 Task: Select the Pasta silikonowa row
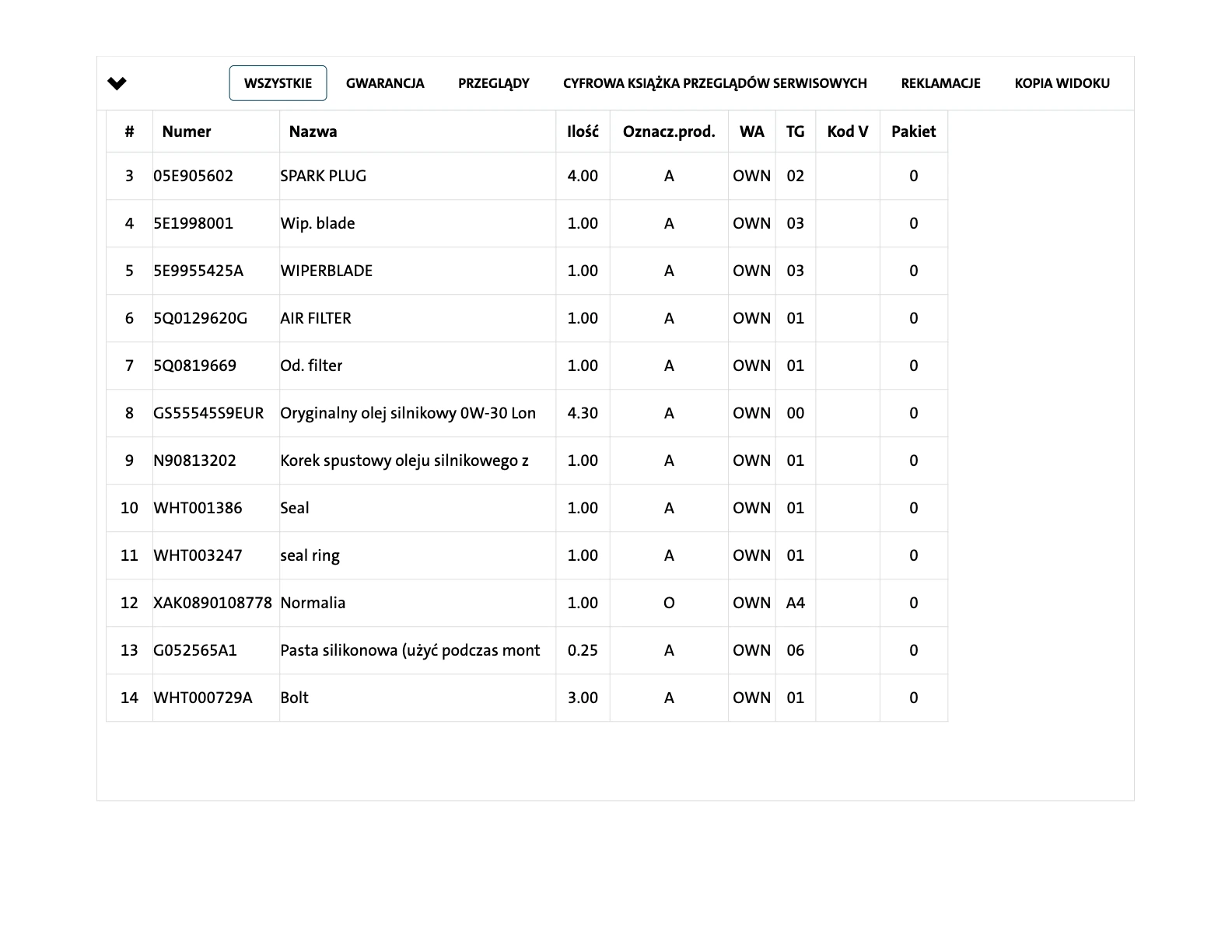[x=409, y=650]
